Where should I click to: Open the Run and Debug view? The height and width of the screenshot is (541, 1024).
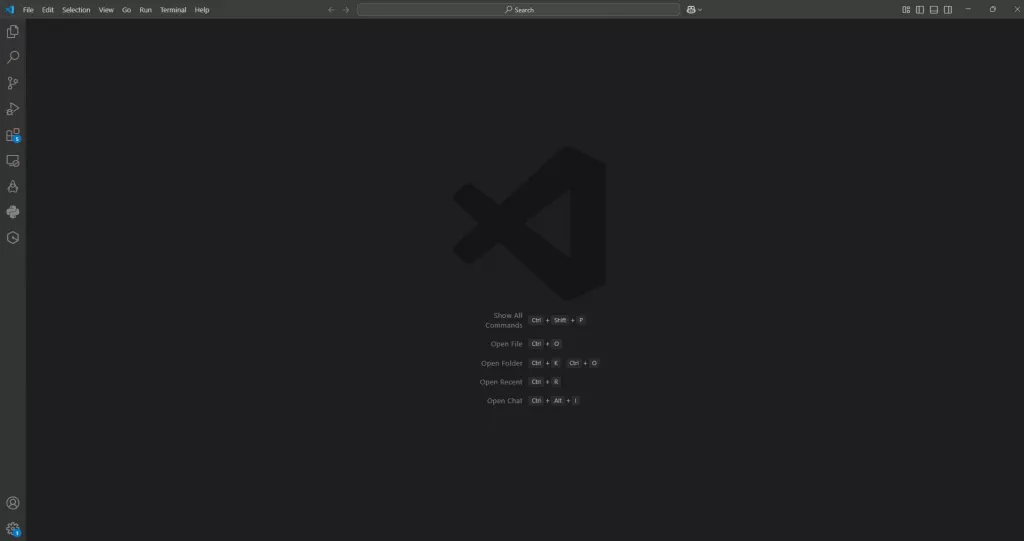click(13, 109)
